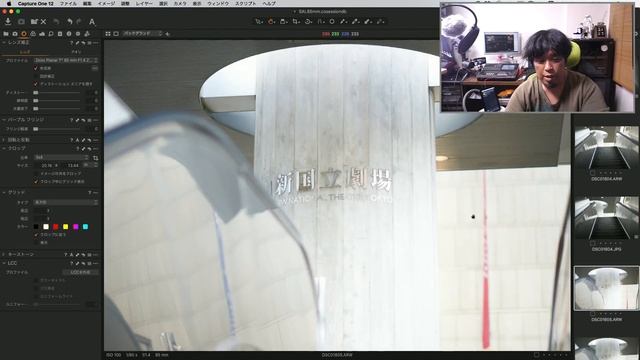640x360 pixels.
Task: Open the ウィンドウ (Window) menu
Action: [x=218, y=3]
